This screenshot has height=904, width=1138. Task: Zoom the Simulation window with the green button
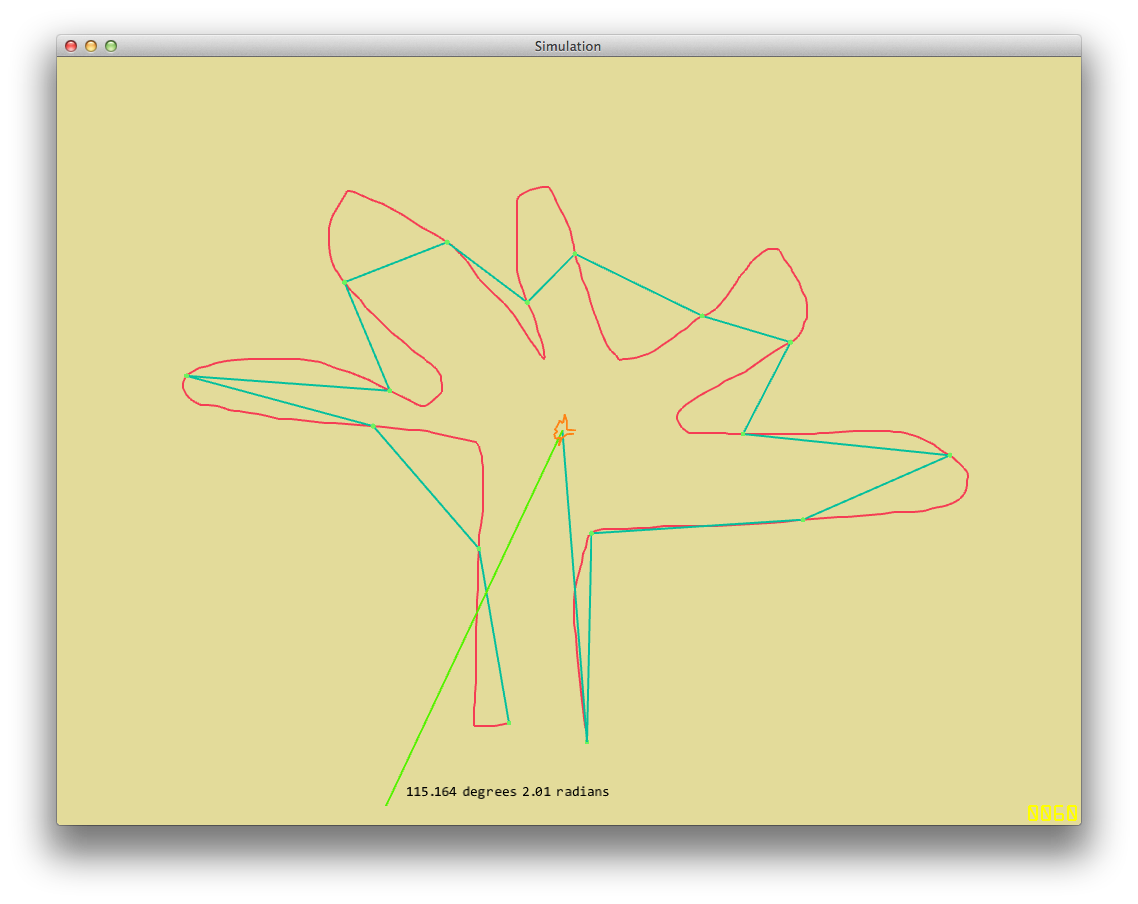point(111,46)
